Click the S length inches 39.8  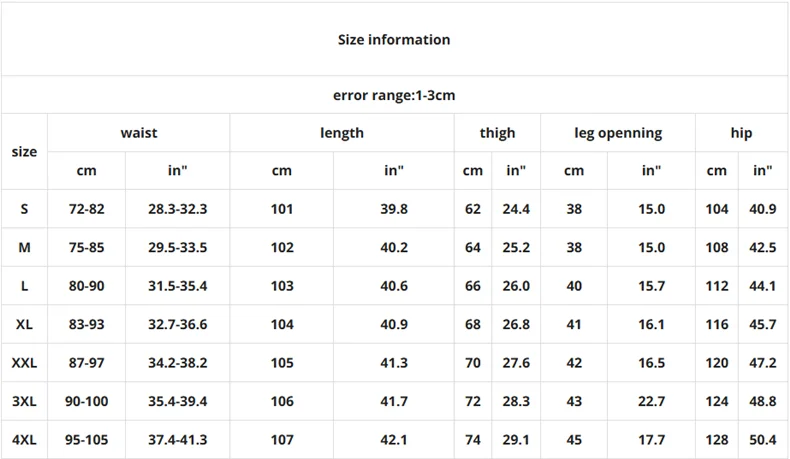[x=393, y=209]
